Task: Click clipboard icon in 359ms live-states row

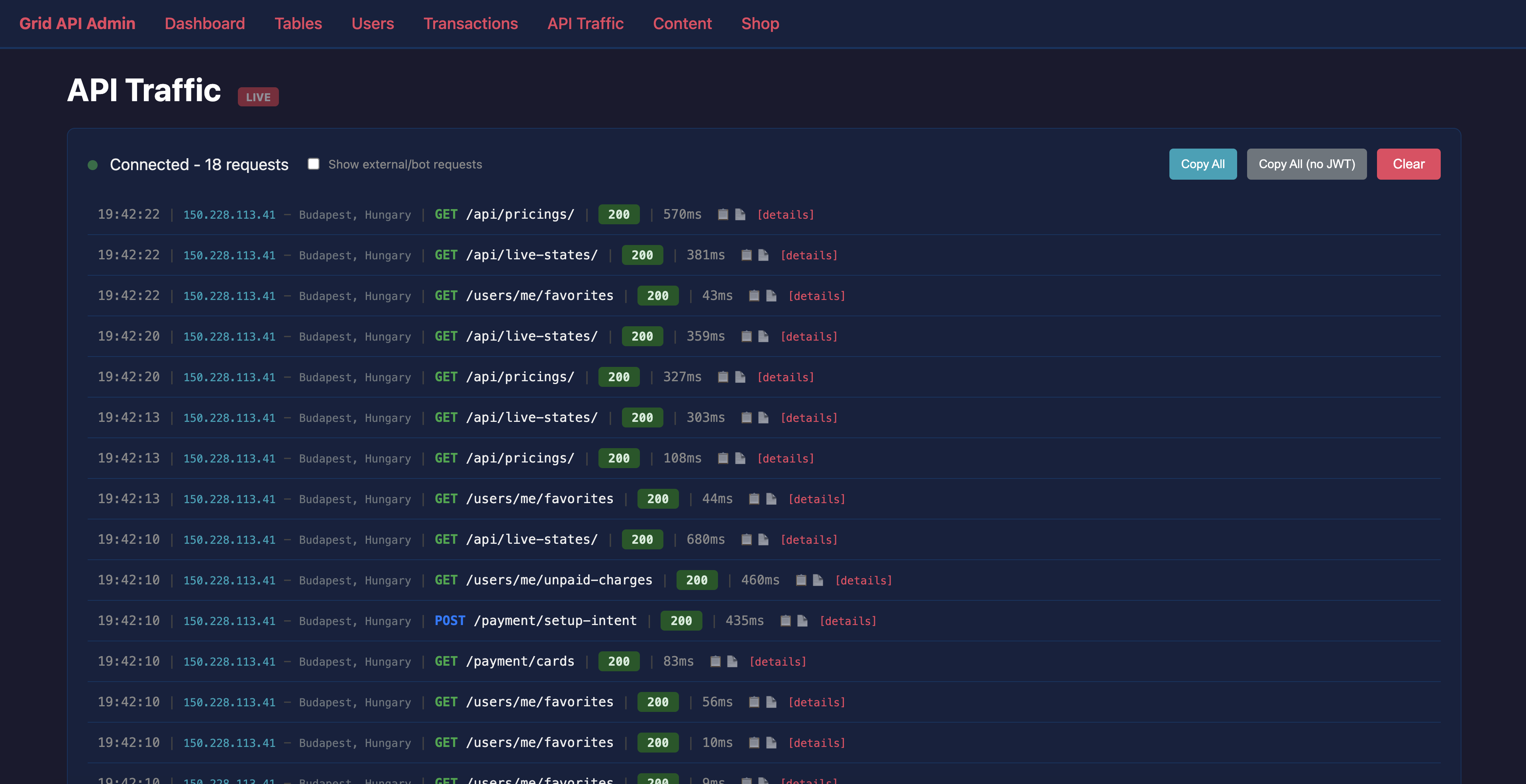Action: pyautogui.click(x=746, y=336)
